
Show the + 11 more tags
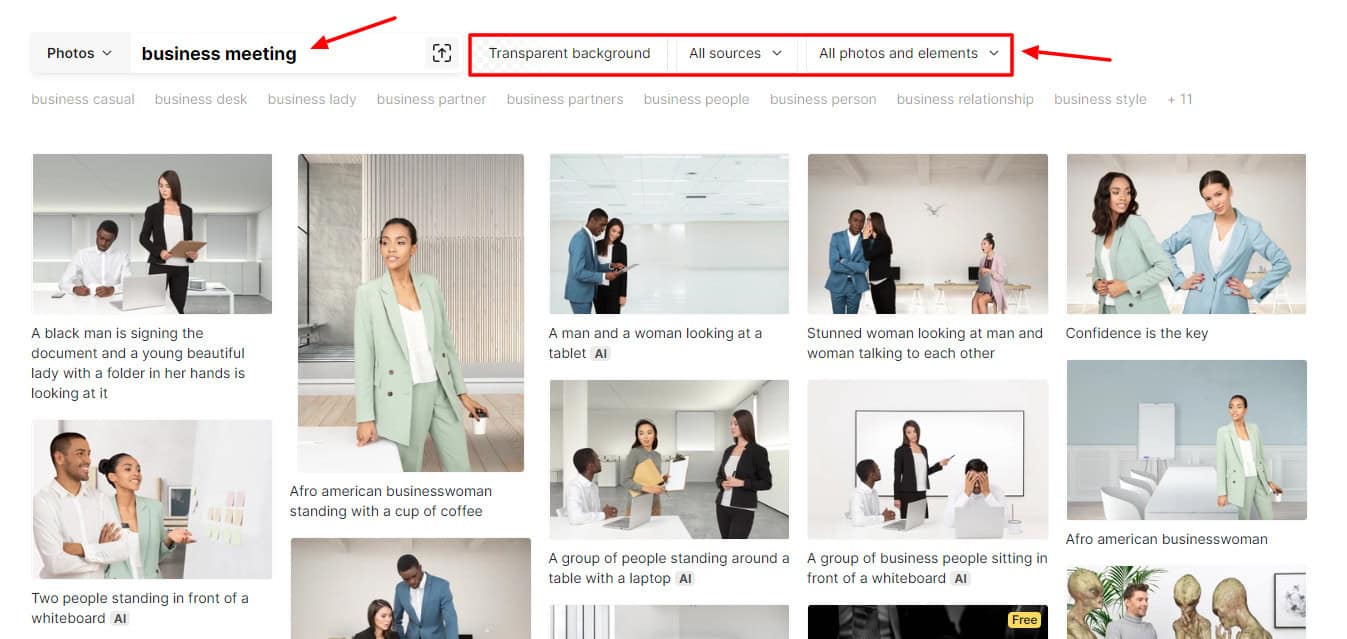click(x=1180, y=99)
